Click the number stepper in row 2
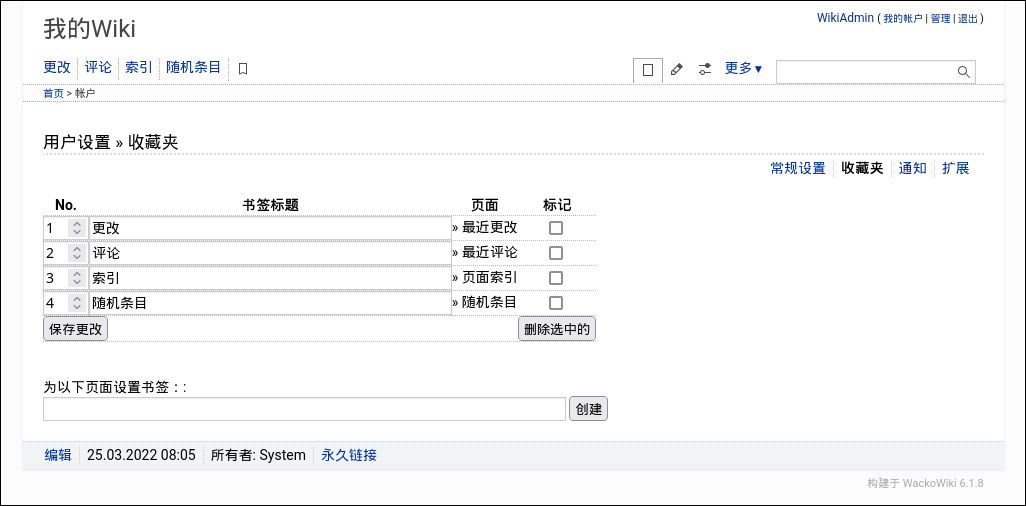This screenshot has width=1026, height=506. tap(77, 253)
